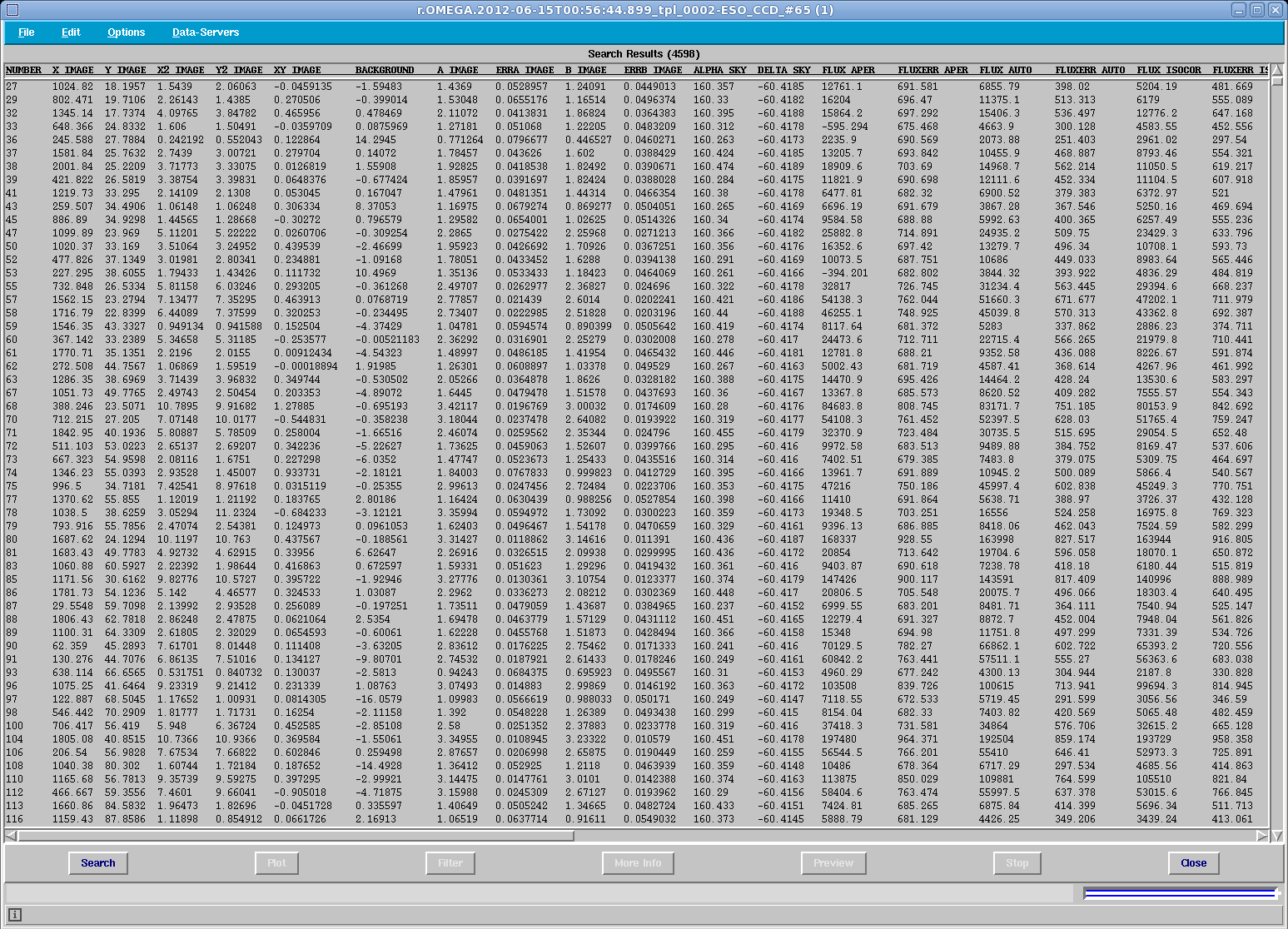Click the left arrow on the horizontal scrollbar
Screen dimensions: 1288x929
tap(11, 836)
